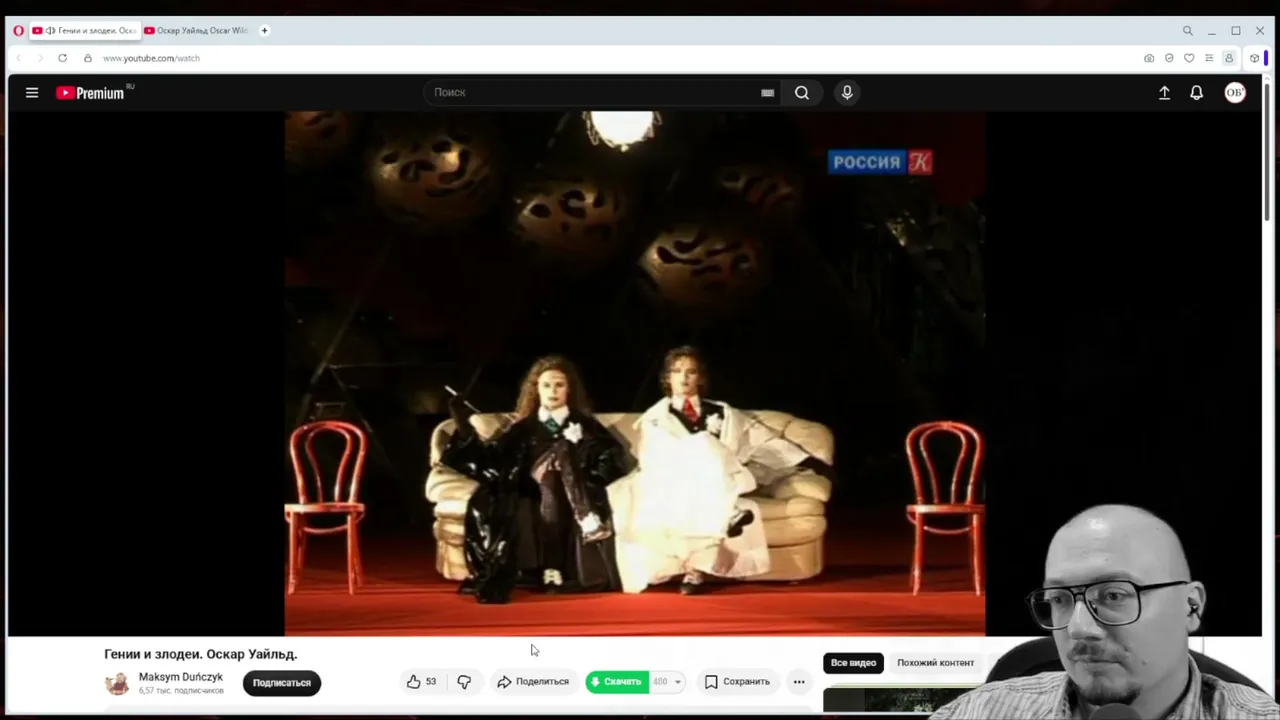Screen dimensions: 1280x720
Task: Open the YouTube guide hamburger menu
Action: 32,93
